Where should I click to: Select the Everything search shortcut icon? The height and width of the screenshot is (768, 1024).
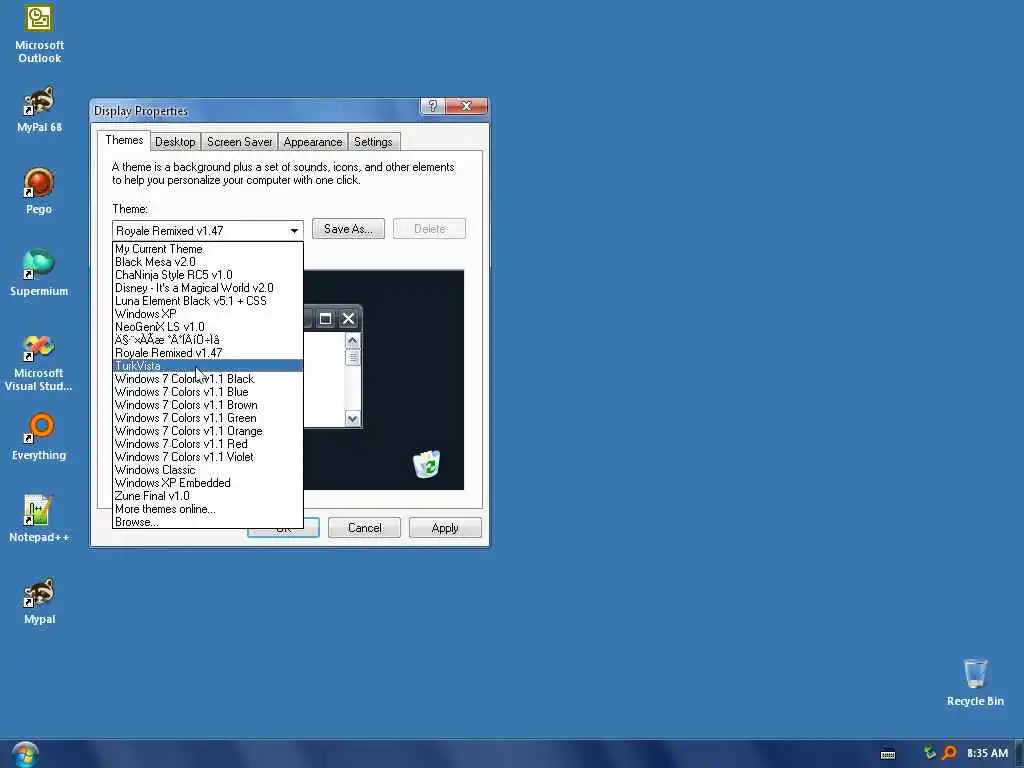coord(39,436)
